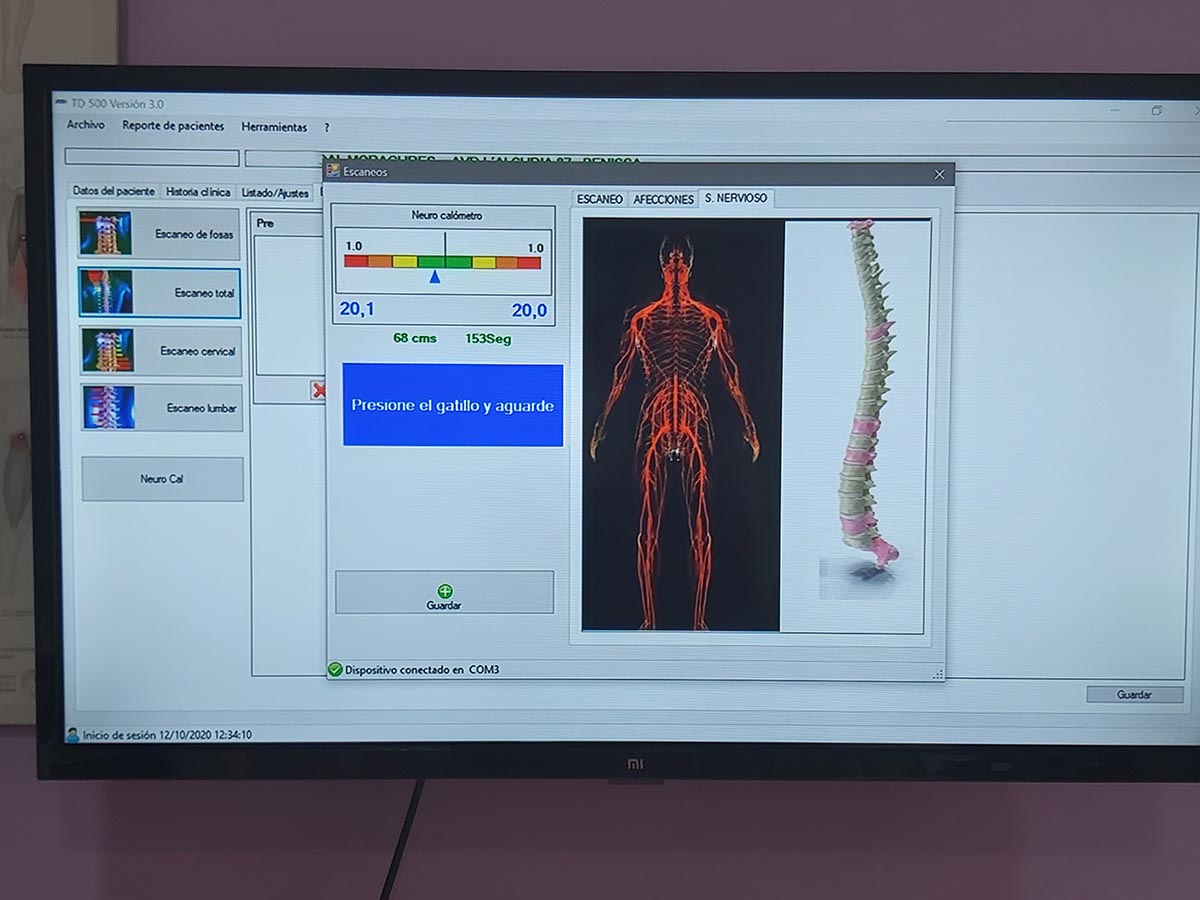Click the green device connected status icon
Image resolution: width=1200 pixels, height=900 pixels.
[335, 670]
